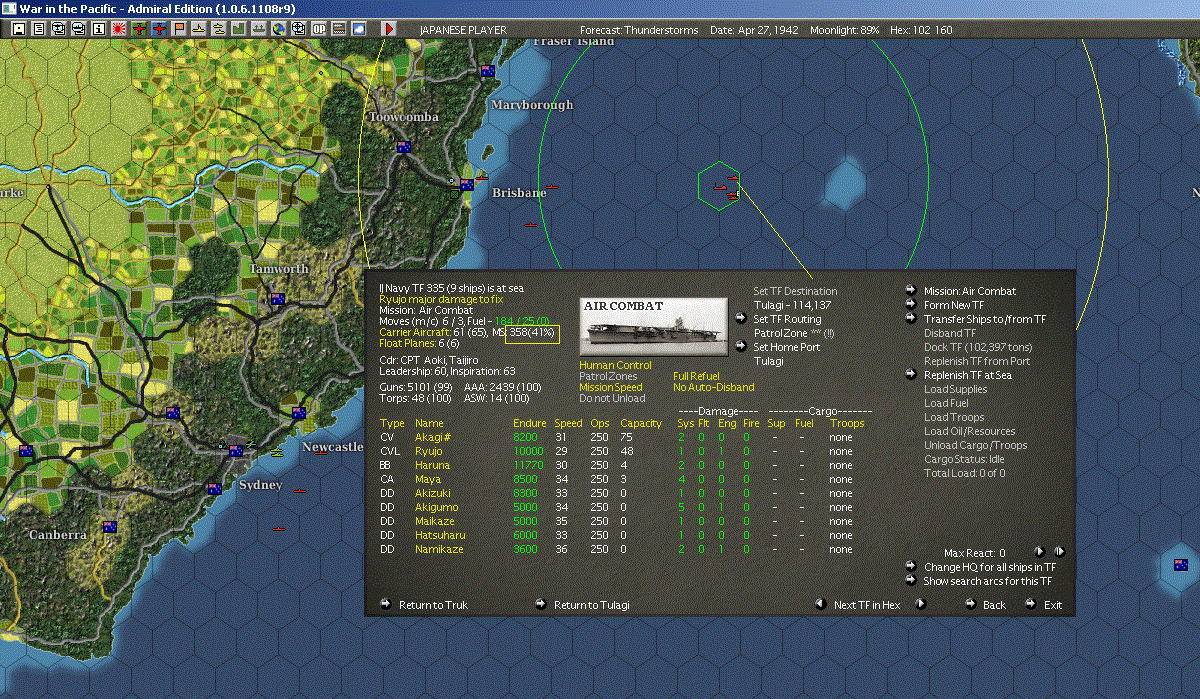Select the red plane on green background icon

(139, 30)
